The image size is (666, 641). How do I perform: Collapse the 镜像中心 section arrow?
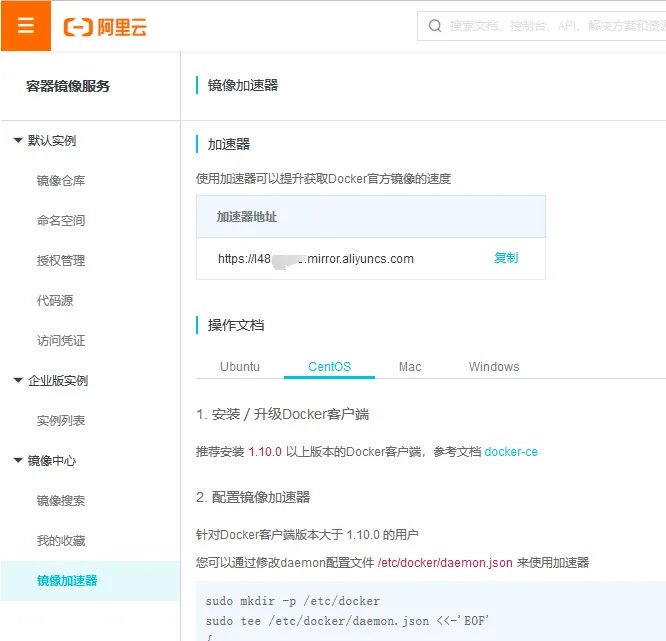18,460
